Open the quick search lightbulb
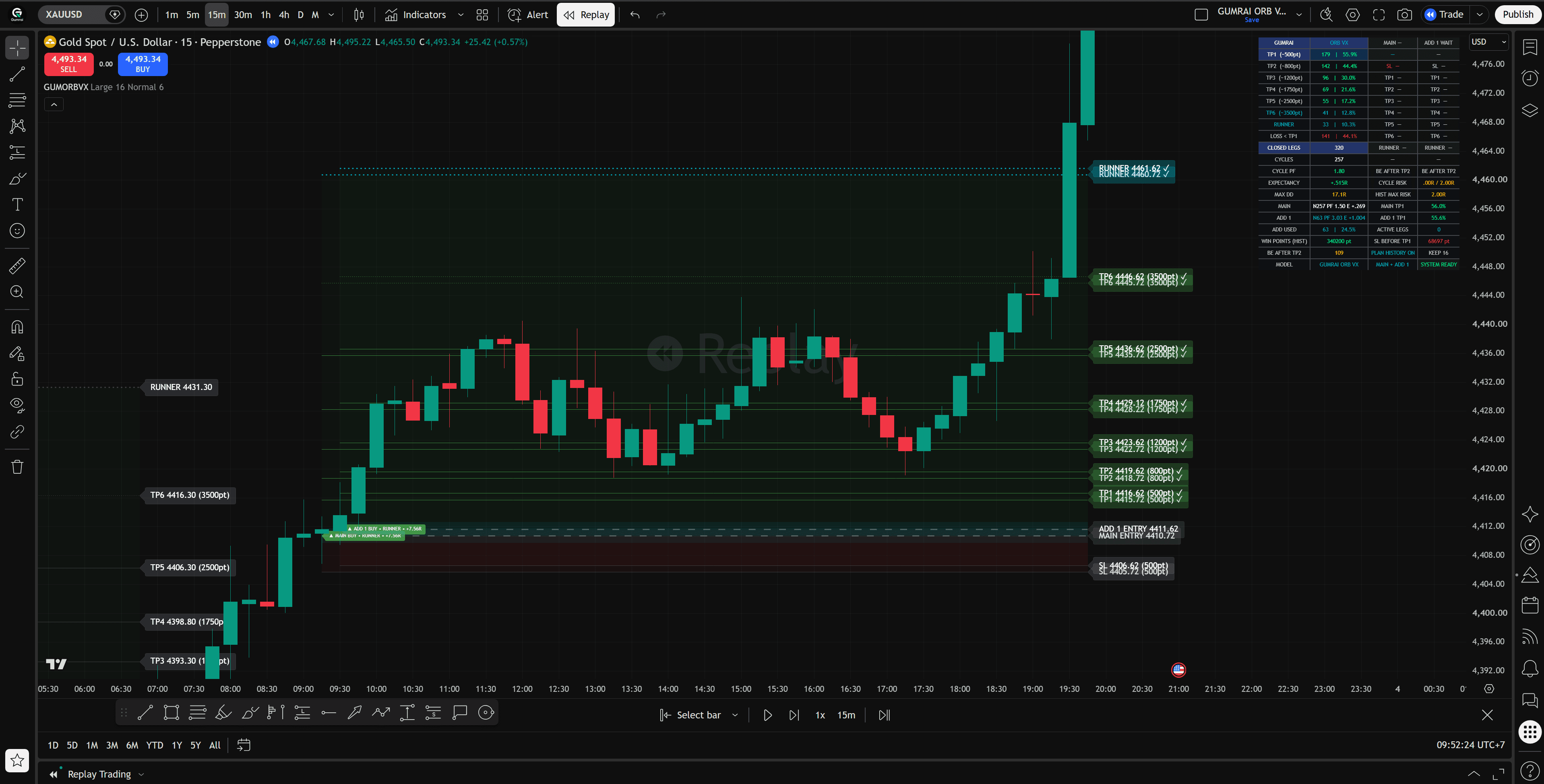The width and height of the screenshot is (1544, 784). (x=1327, y=15)
